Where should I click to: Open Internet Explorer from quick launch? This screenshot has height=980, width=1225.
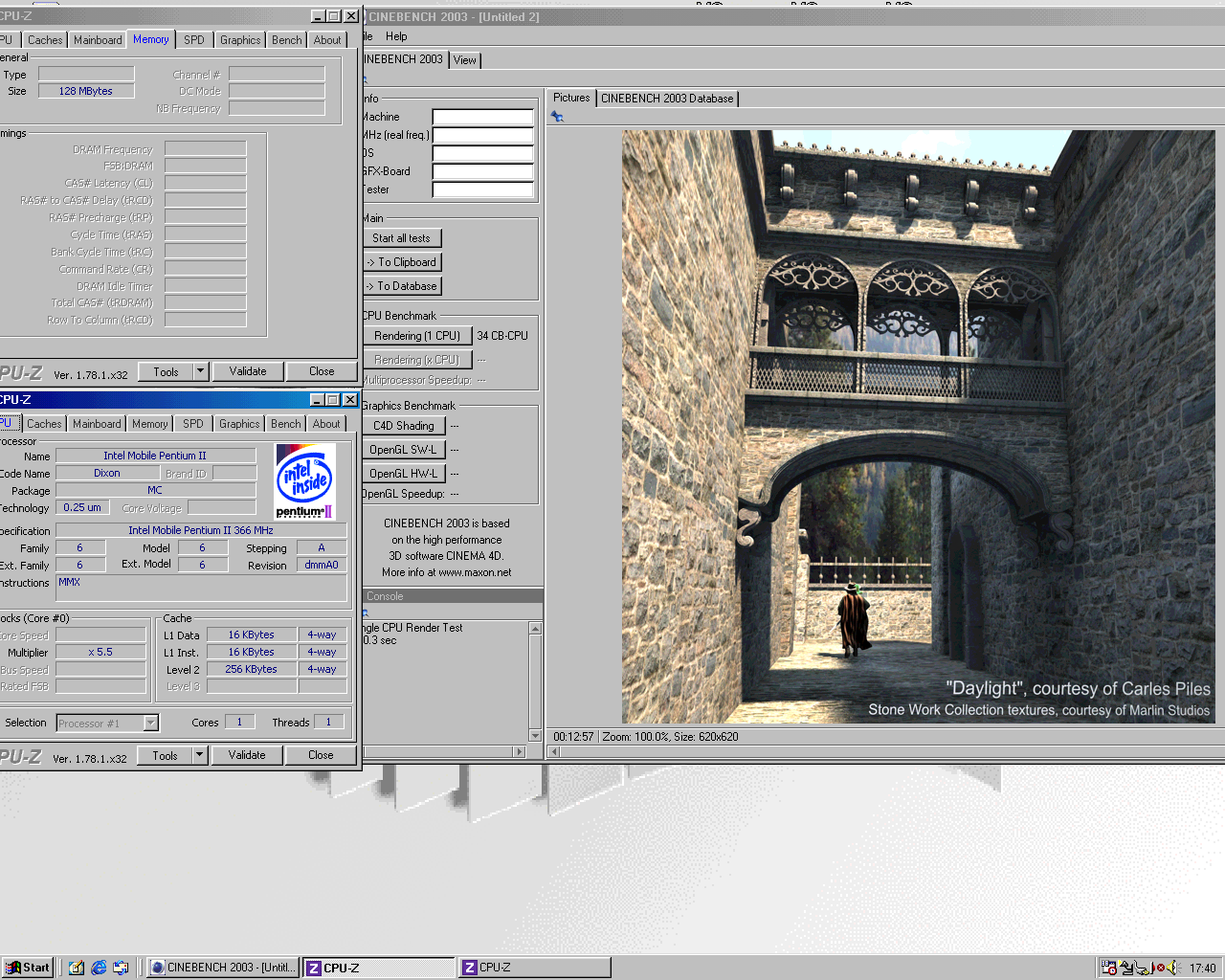pyautogui.click(x=99, y=968)
